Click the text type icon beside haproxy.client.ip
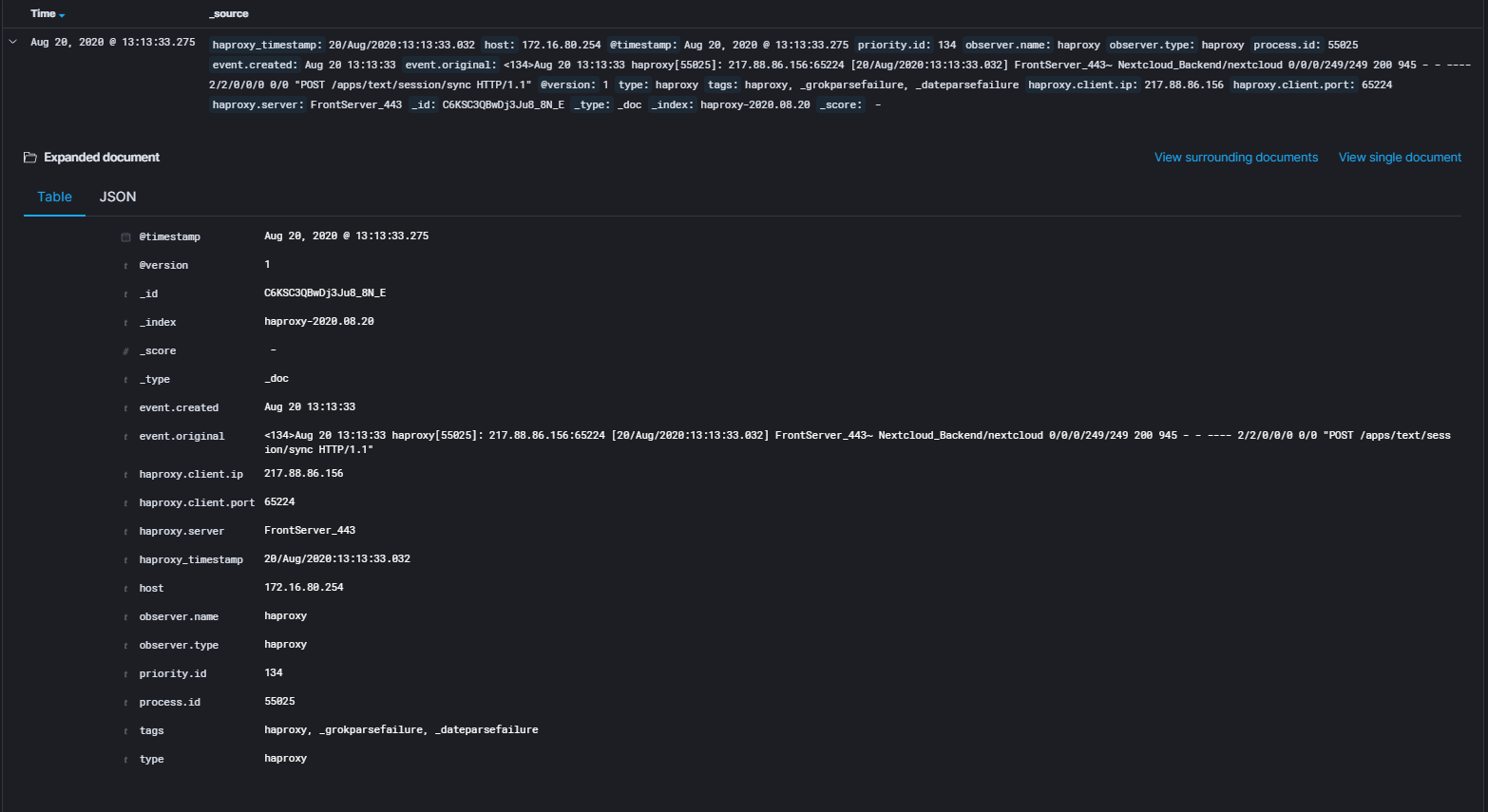Image resolution: width=1488 pixels, height=812 pixels. tap(124, 474)
